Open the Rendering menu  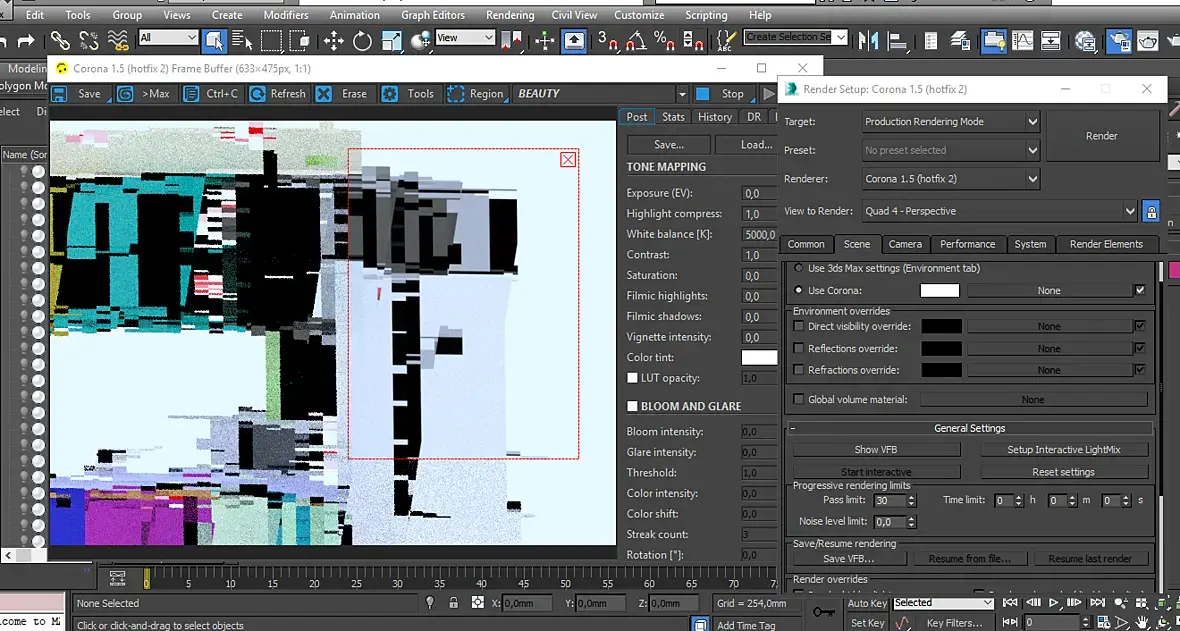coord(509,15)
